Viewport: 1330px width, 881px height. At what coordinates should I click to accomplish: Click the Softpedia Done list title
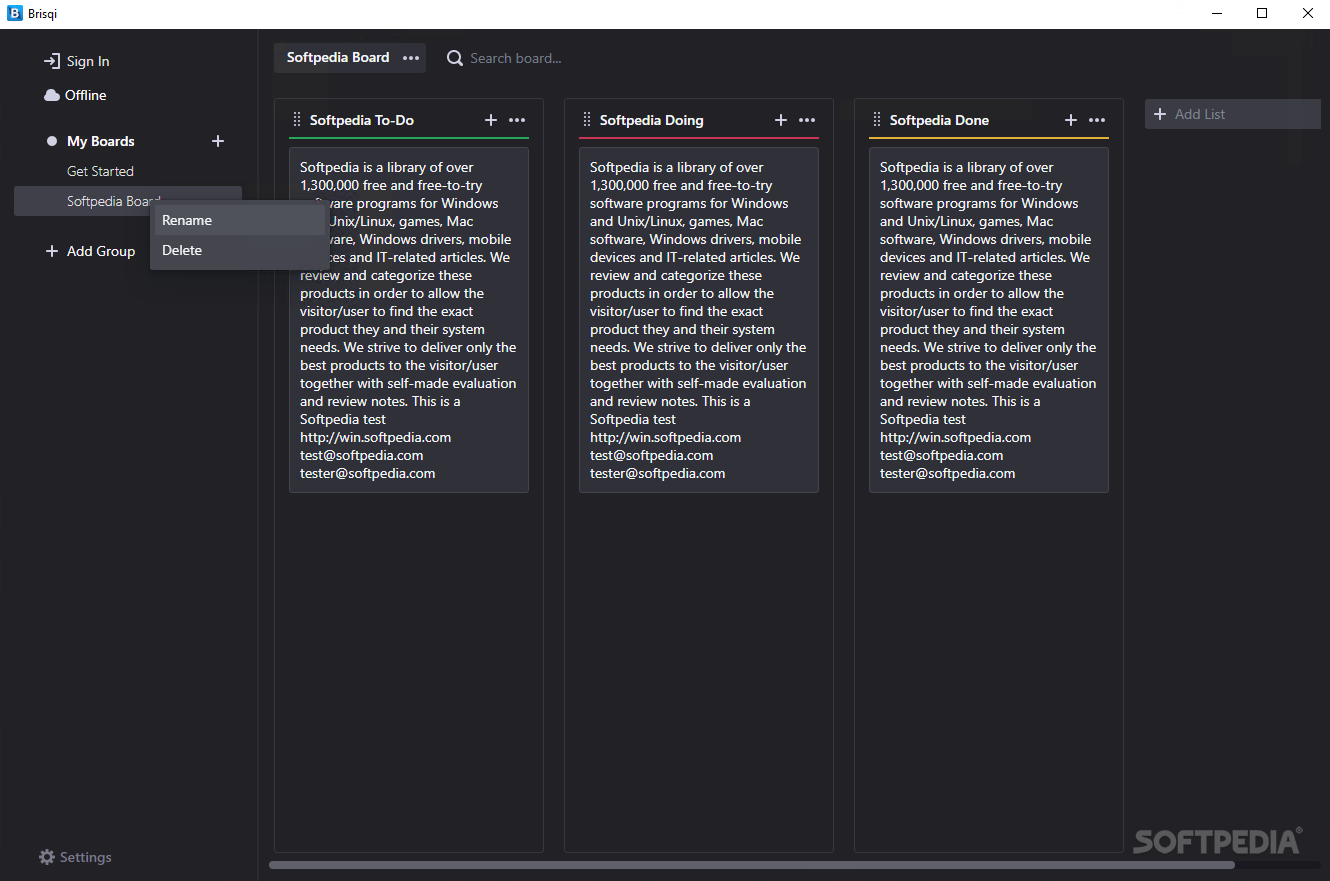pyautogui.click(x=939, y=120)
